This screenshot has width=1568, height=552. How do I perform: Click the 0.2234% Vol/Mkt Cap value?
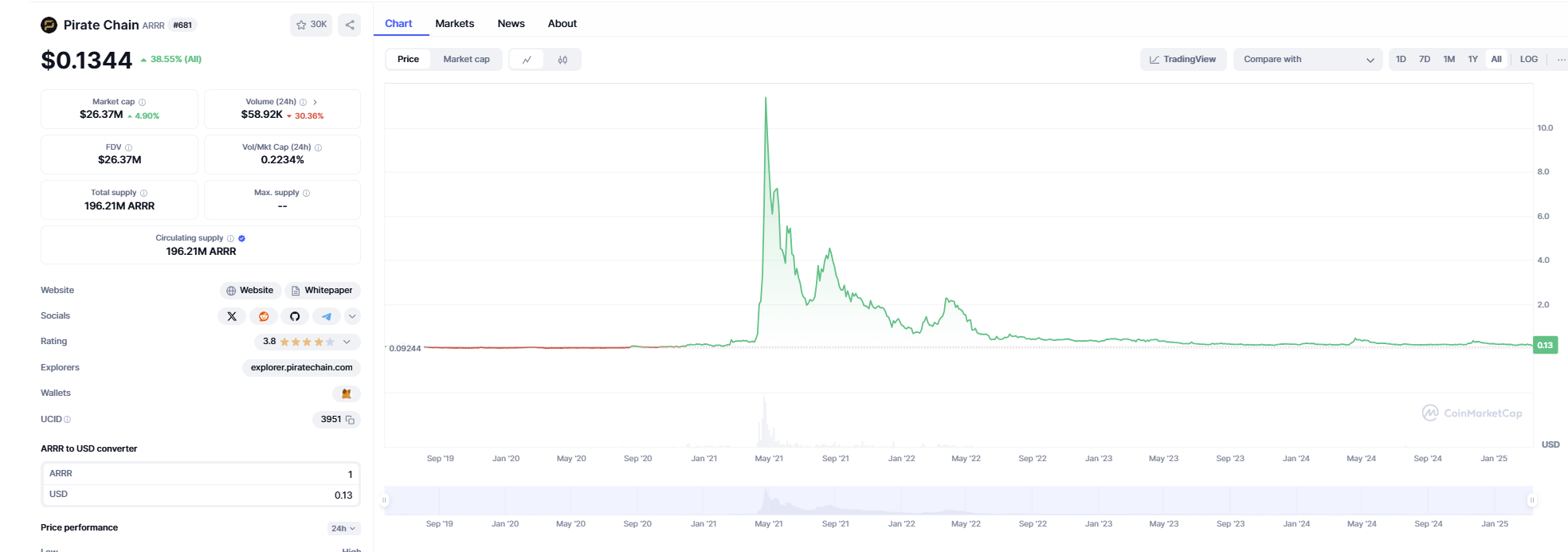pyautogui.click(x=282, y=160)
